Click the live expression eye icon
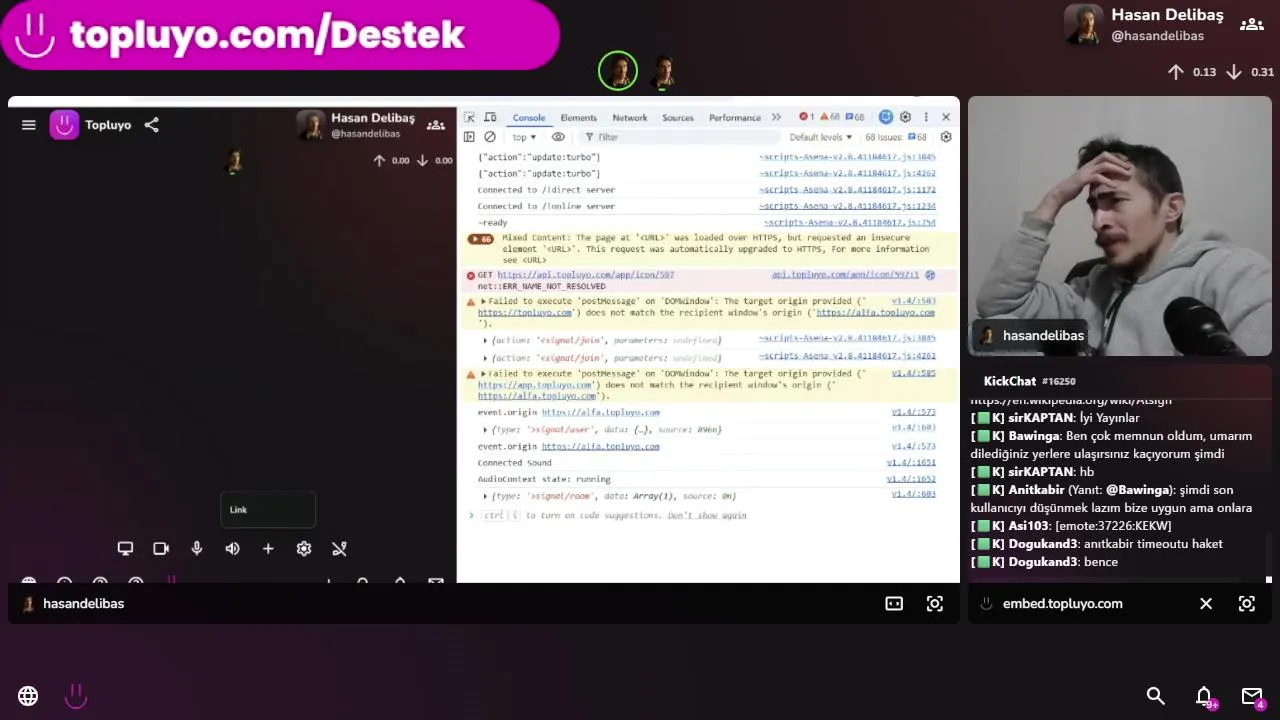This screenshot has height=720, width=1280. (x=558, y=137)
